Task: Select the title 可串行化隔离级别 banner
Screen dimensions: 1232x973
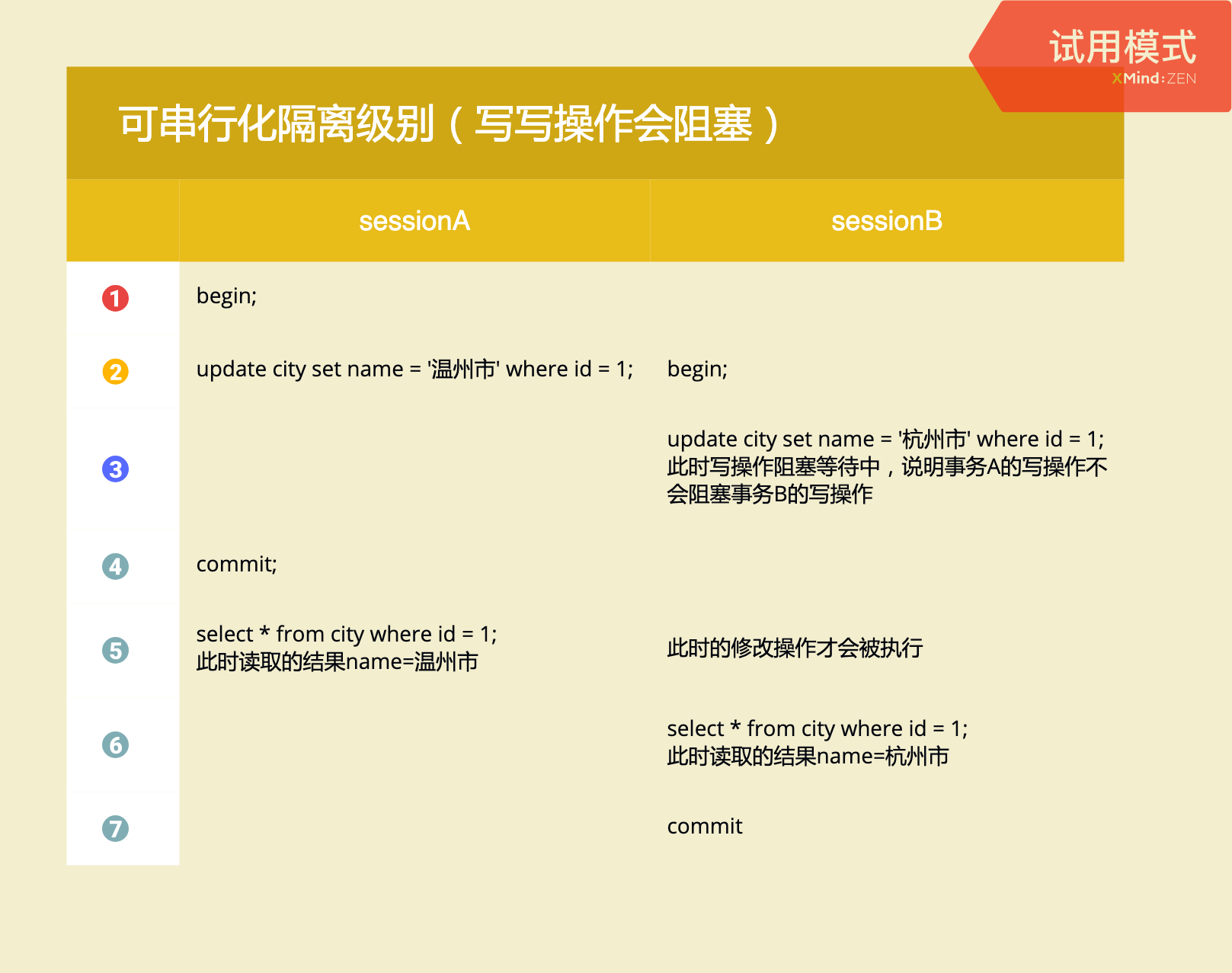Action: pyautogui.click(x=447, y=124)
